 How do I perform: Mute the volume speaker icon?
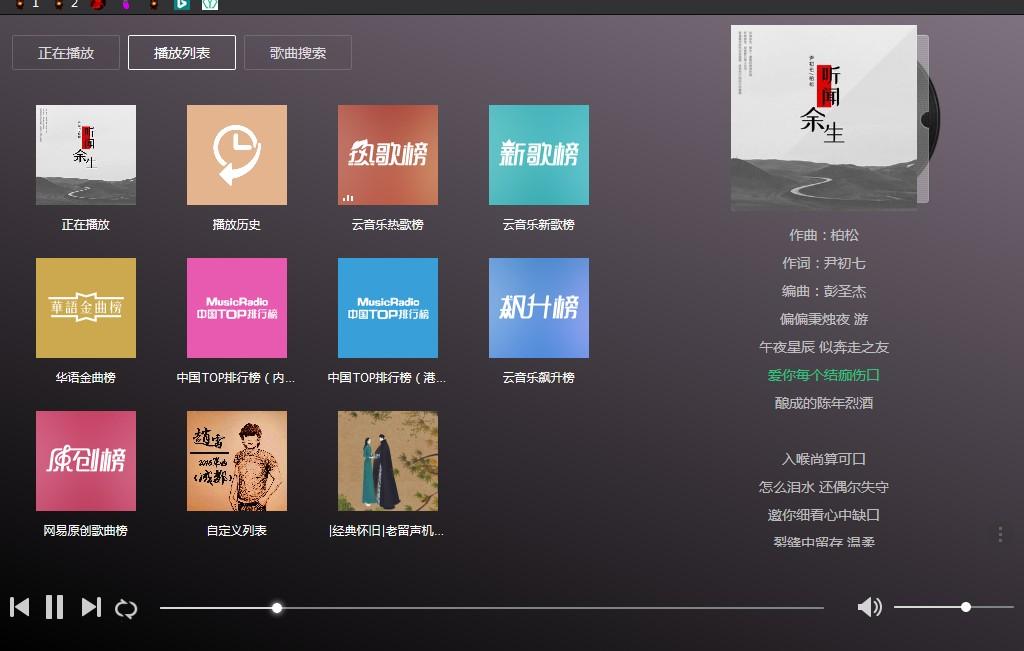tap(869, 607)
